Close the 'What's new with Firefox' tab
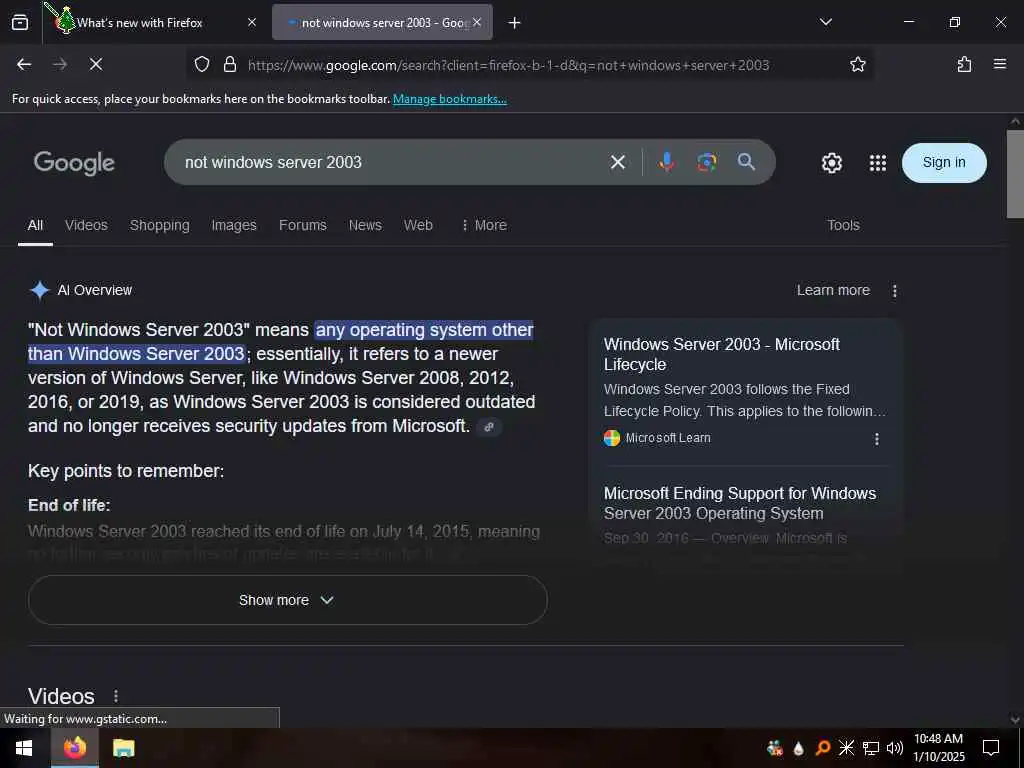This screenshot has height=768, width=1024. pos(252,22)
